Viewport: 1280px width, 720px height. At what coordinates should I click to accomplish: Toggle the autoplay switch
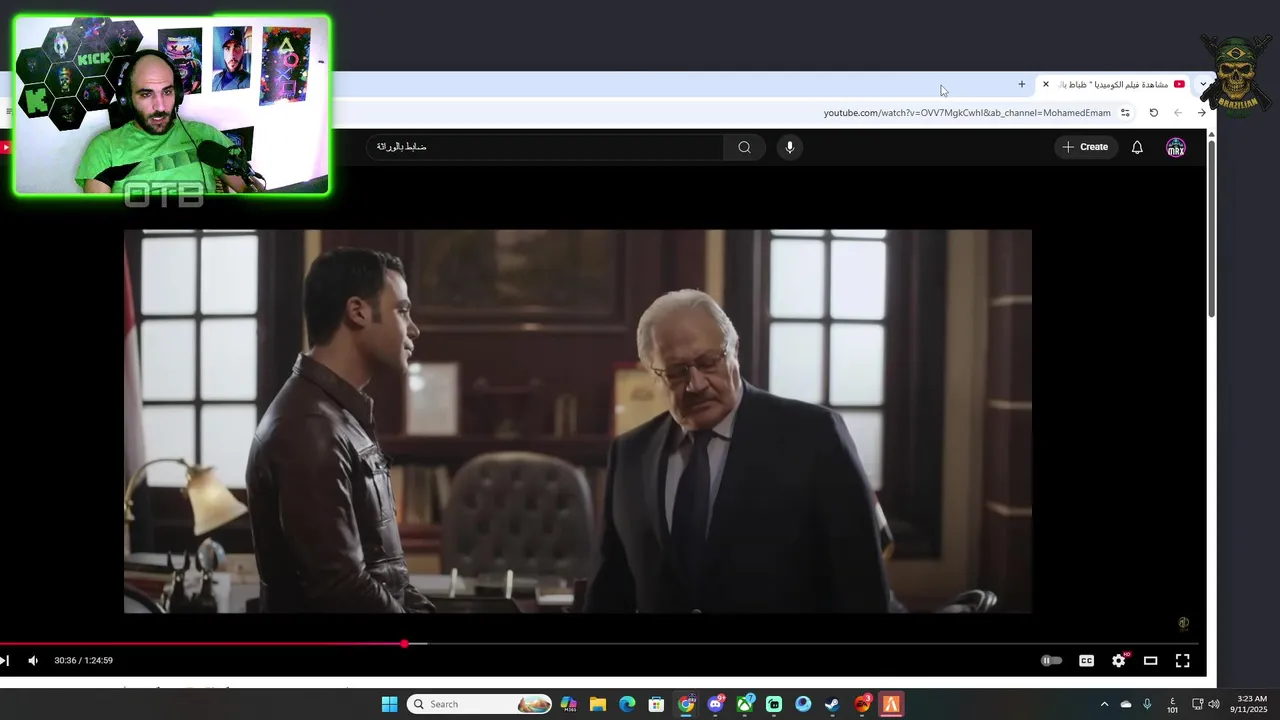pos(1051,660)
